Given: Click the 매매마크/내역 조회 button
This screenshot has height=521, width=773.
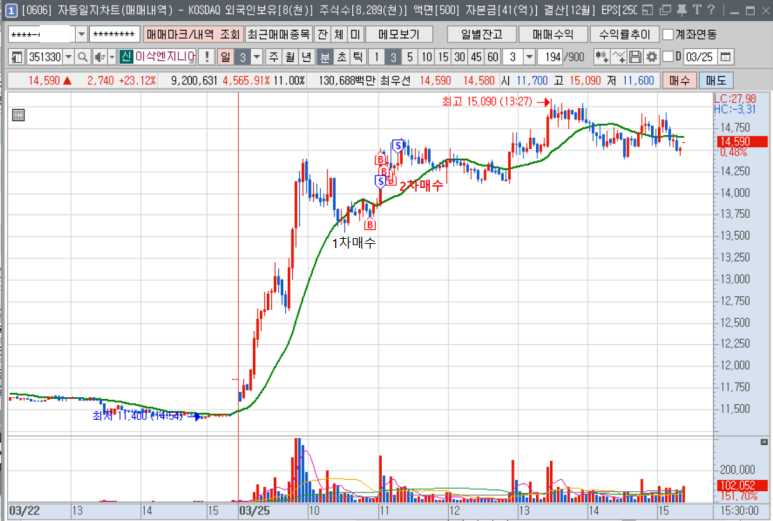Looking at the screenshot, I should point(193,33).
